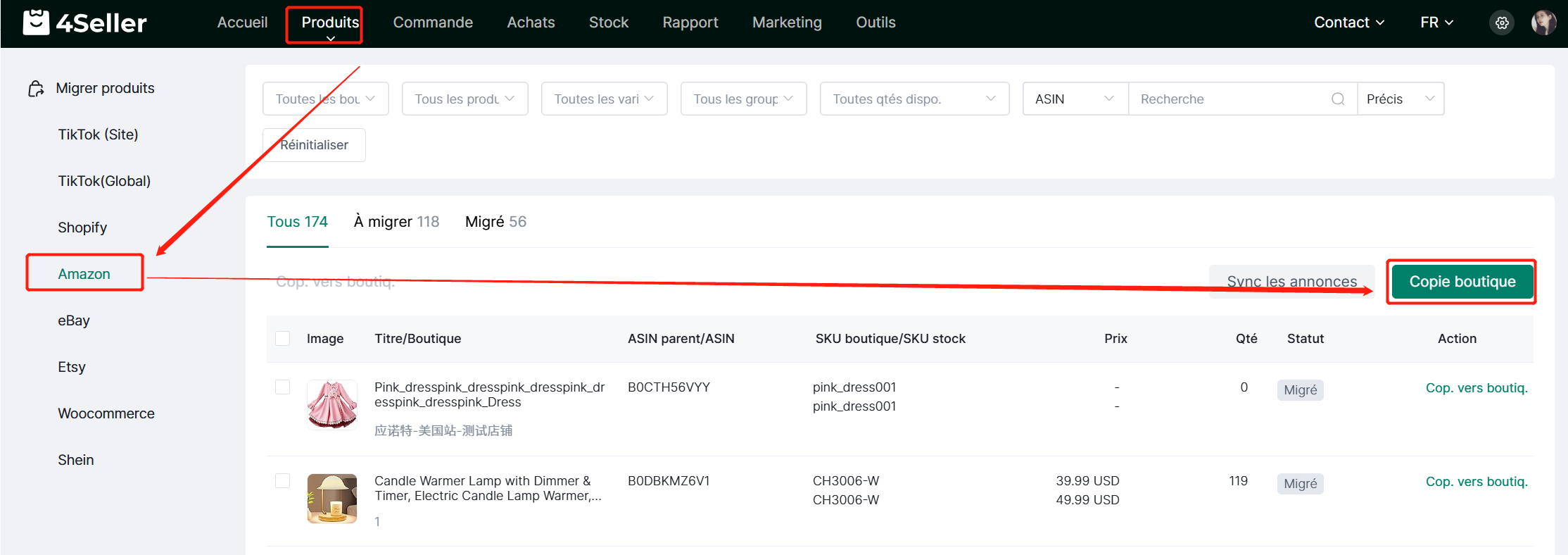Click the 4Seller logo
Image resolution: width=1568 pixels, height=555 pixels.
click(x=84, y=23)
